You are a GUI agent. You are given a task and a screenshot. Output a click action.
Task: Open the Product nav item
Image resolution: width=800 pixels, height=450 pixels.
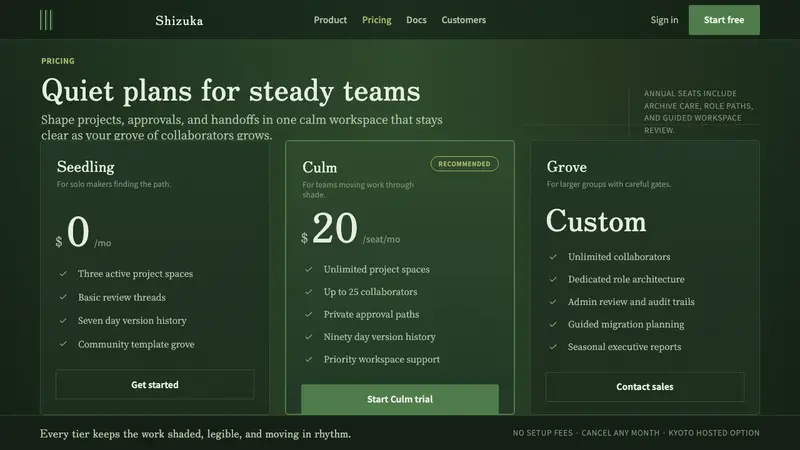(x=330, y=20)
